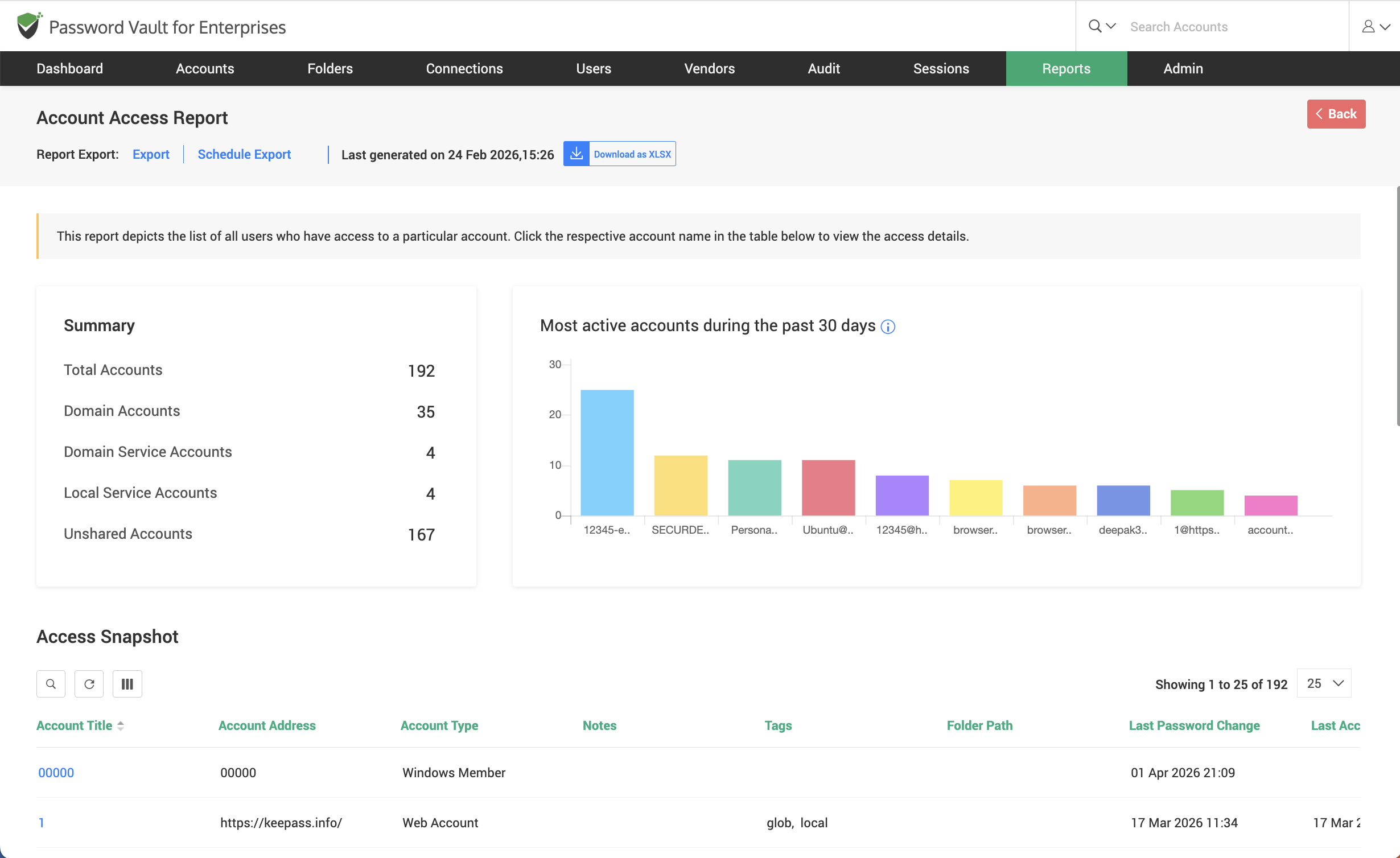Click the 17 Mar 2026 11:34 date
This screenshot has height=858, width=1400.
(x=1184, y=823)
